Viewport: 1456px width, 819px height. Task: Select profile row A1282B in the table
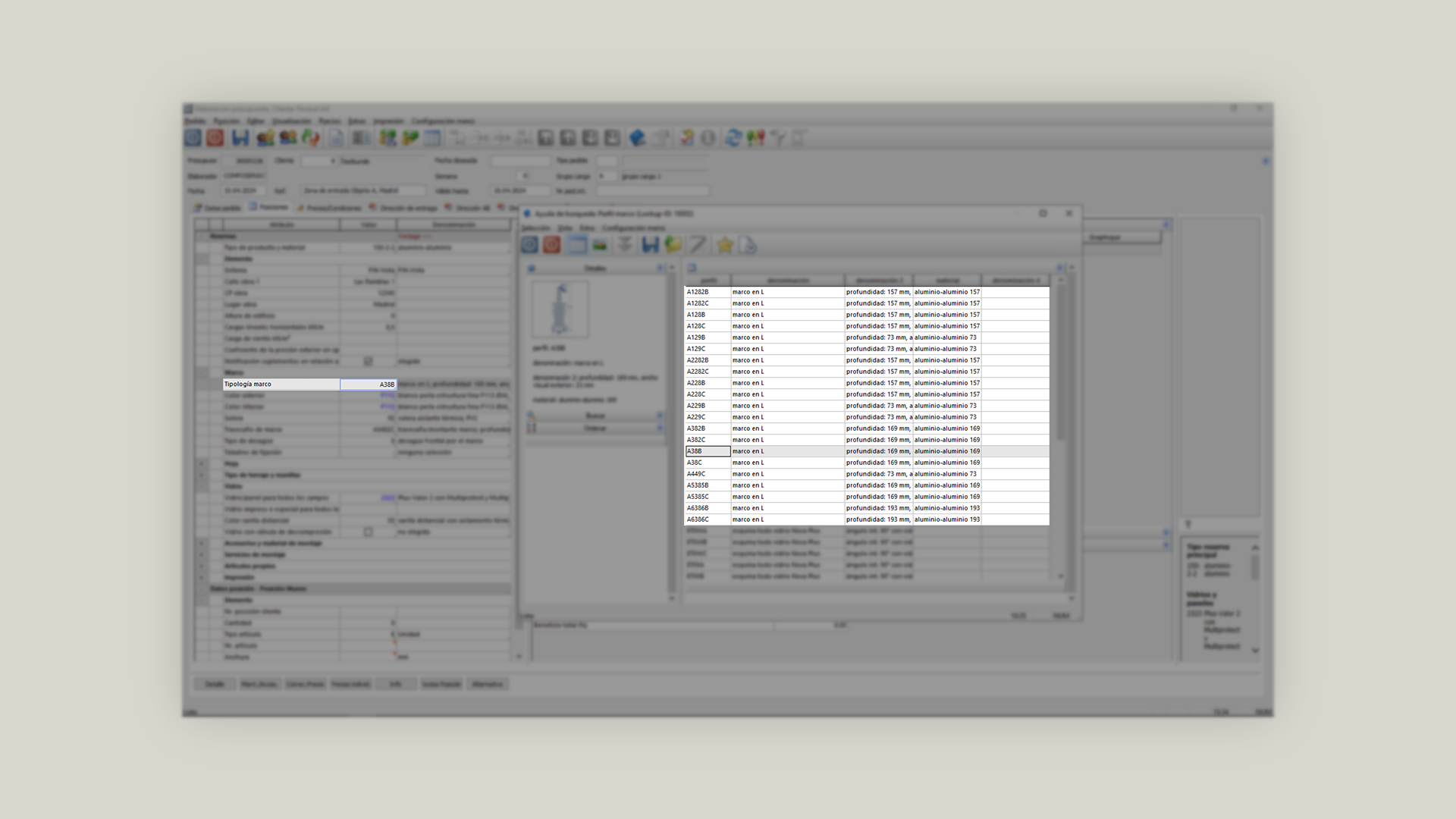pos(707,292)
